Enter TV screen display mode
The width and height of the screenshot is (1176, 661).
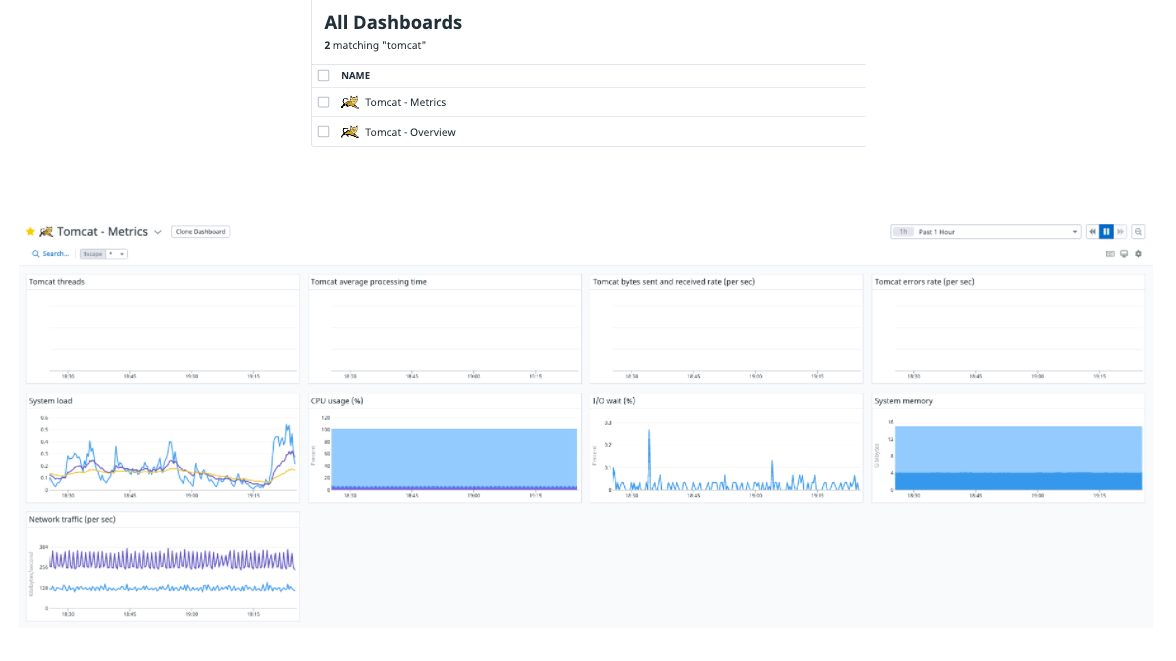[1124, 253]
